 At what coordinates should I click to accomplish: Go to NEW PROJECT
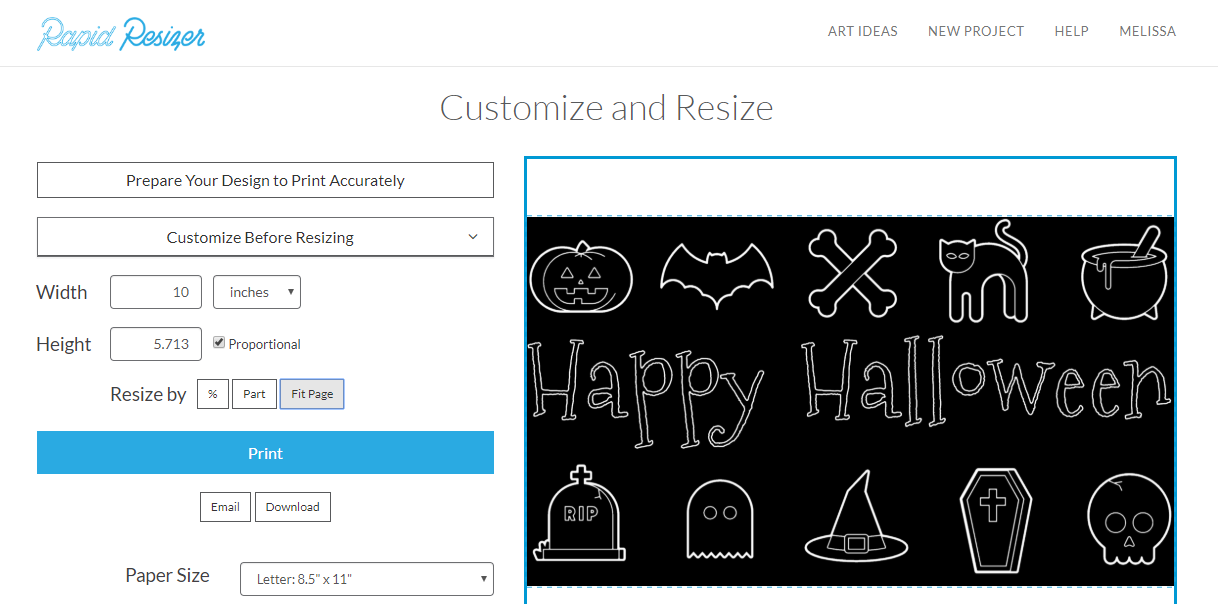pos(975,31)
